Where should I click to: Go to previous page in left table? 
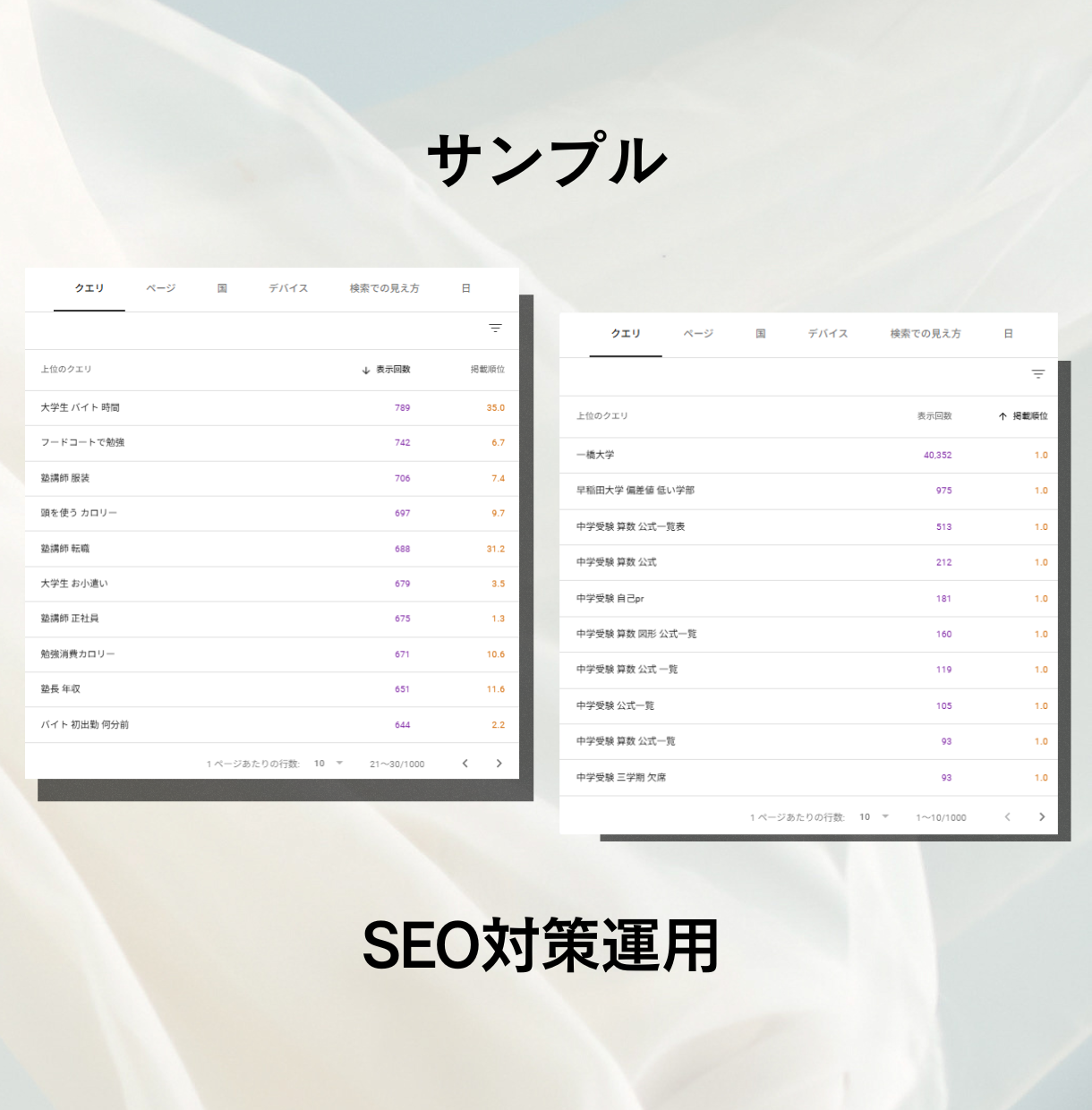(x=465, y=764)
